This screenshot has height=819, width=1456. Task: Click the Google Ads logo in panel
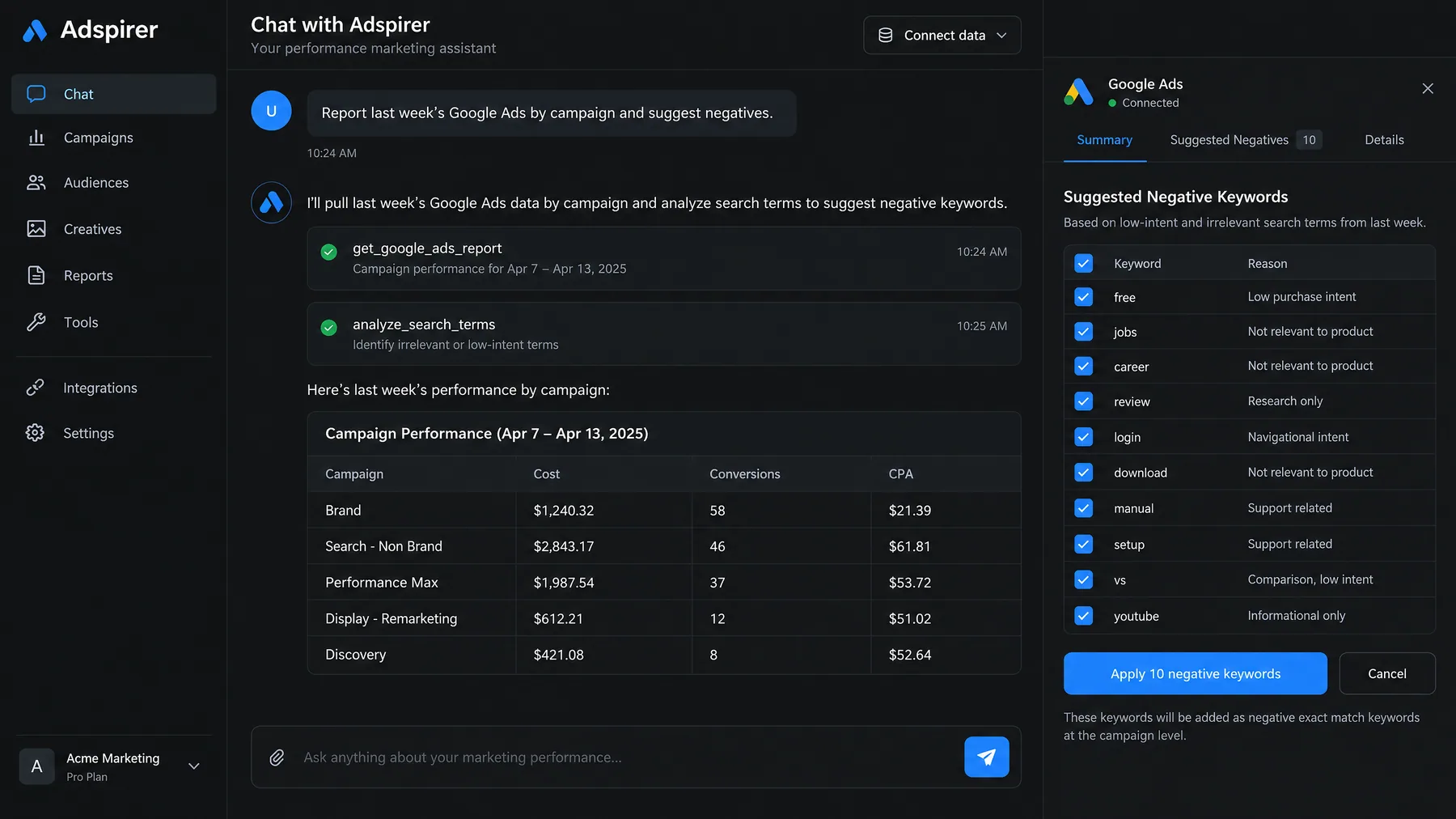tap(1079, 92)
